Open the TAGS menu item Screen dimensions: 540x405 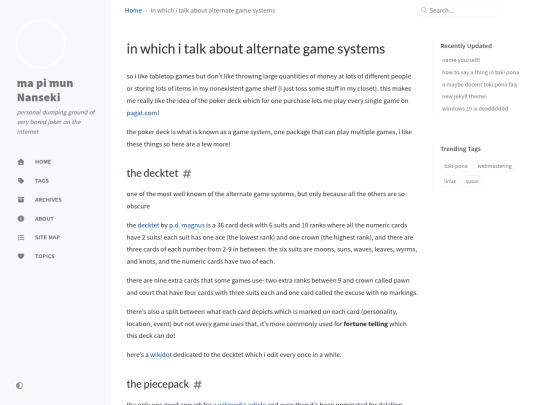[x=42, y=181]
